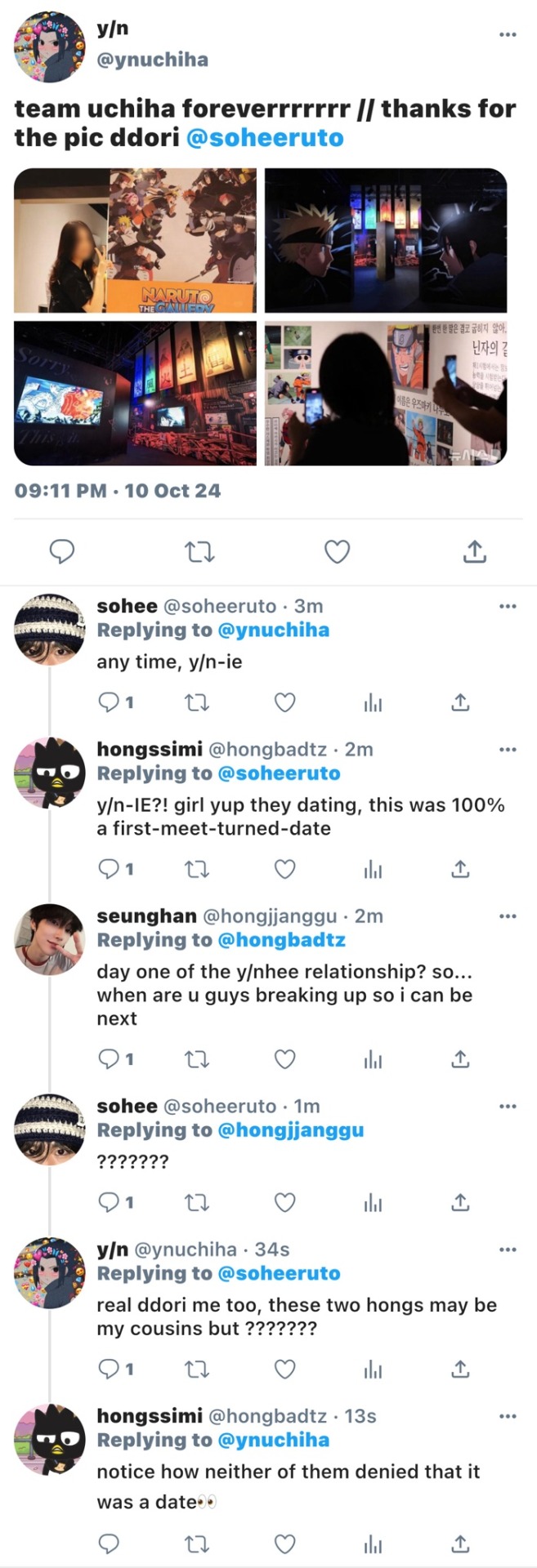This screenshot has height=1568, width=537.
Task: Open more options on seunghan's reply
Action: click(508, 916)
